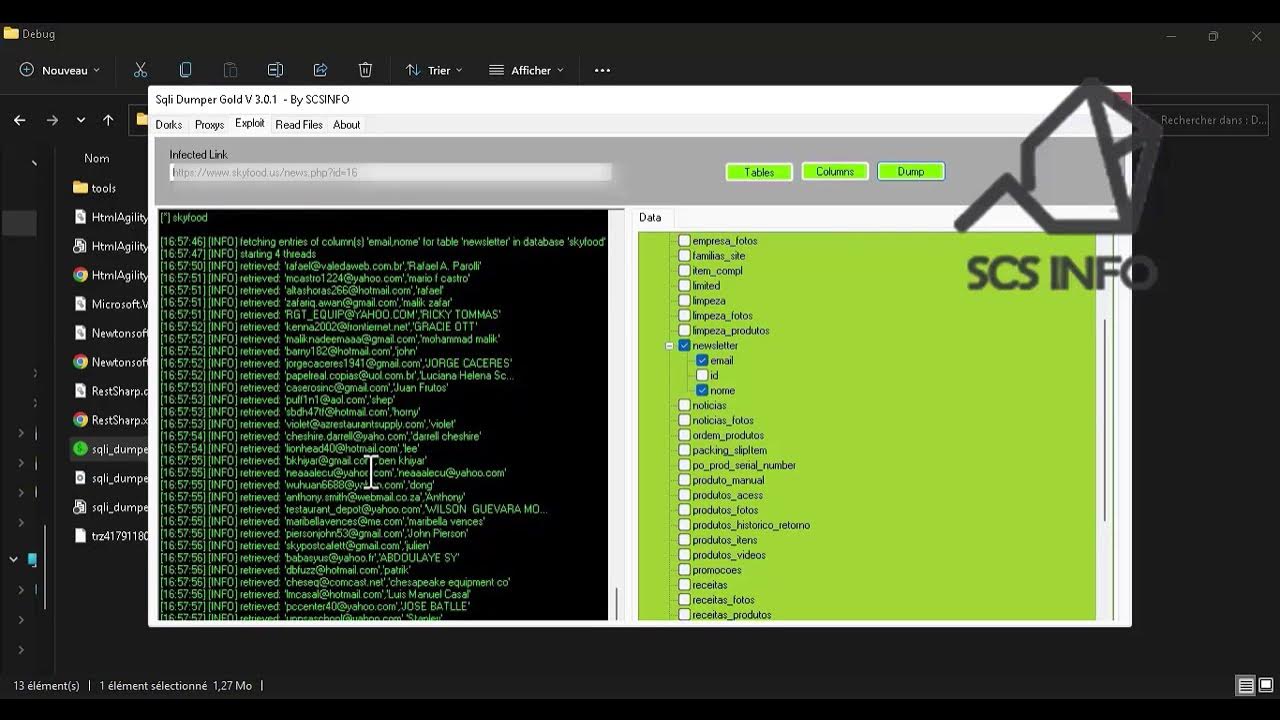Switch Explorer to large icons view icon
Viewport: 1280px width, 720px height.
(x=1265, y=686)
